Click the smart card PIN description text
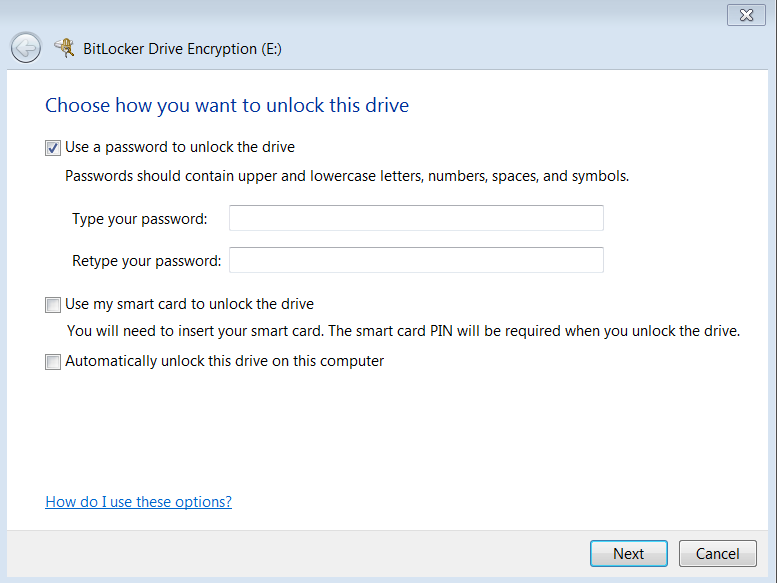Screen dimensions: 777x583 403,331
